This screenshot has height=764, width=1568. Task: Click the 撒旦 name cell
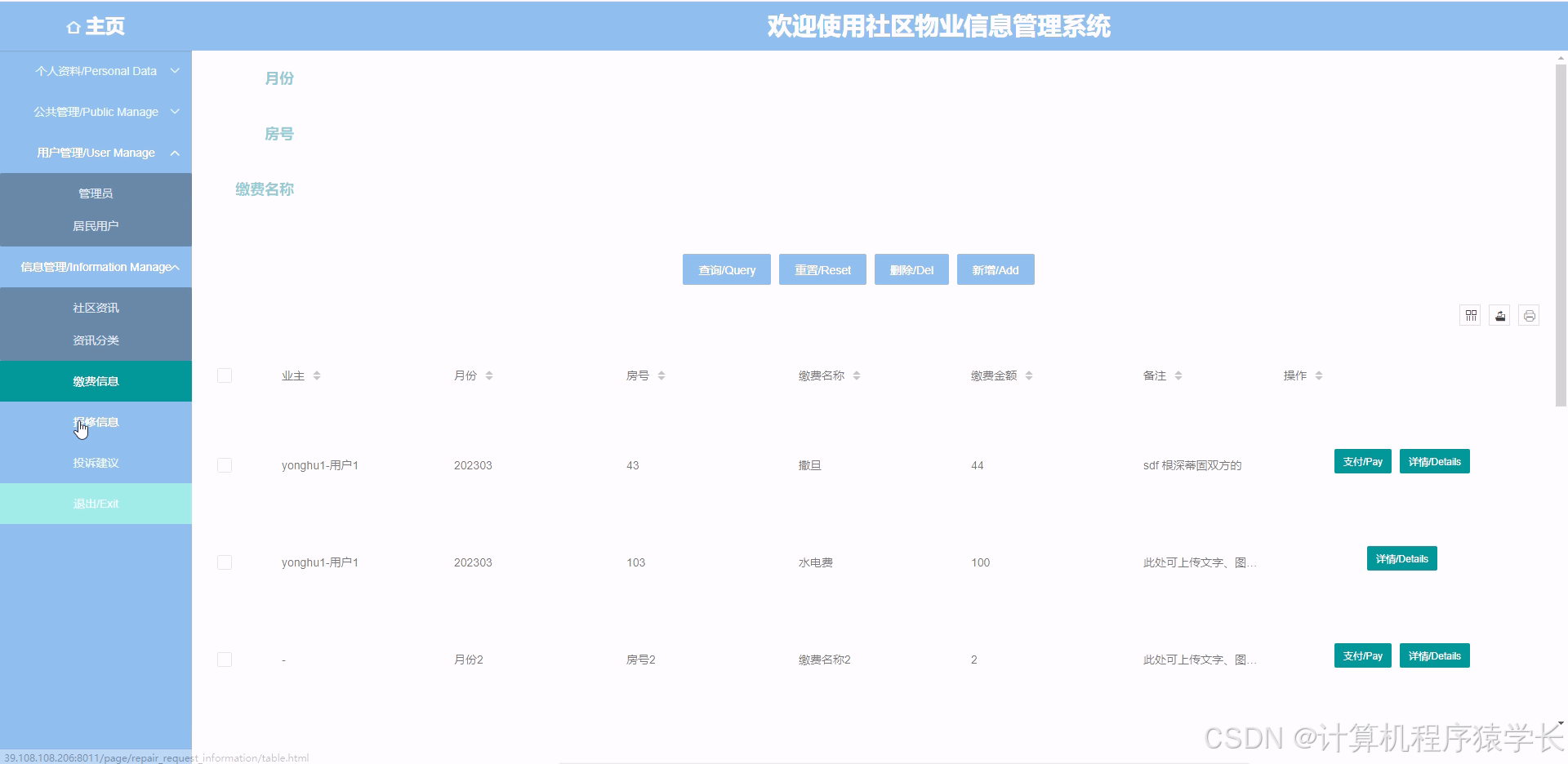click(809, 465)
